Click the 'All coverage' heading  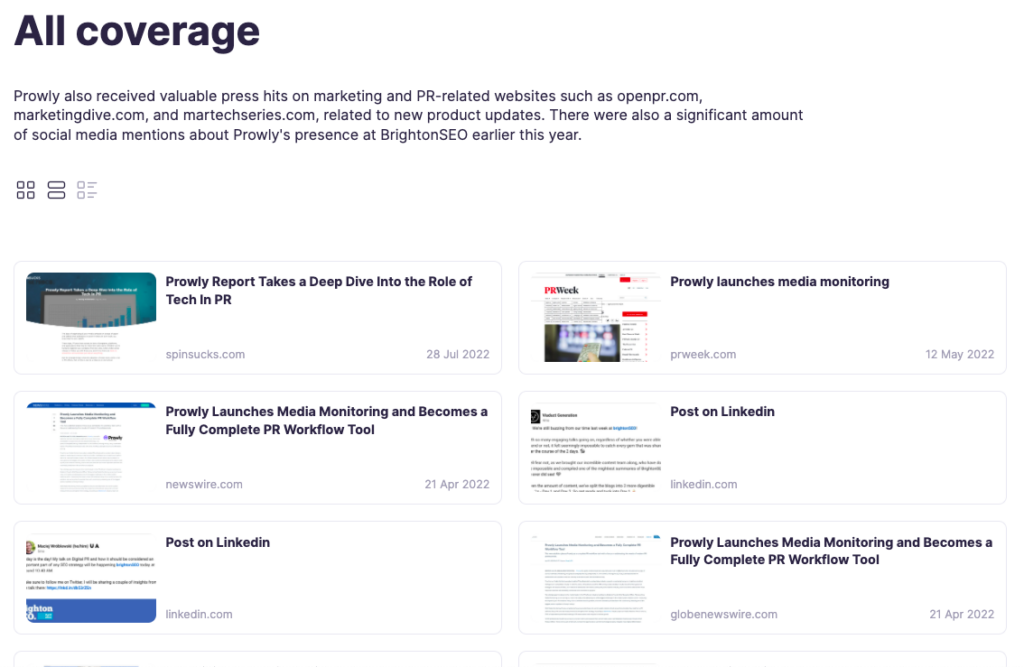pos(137,31)
